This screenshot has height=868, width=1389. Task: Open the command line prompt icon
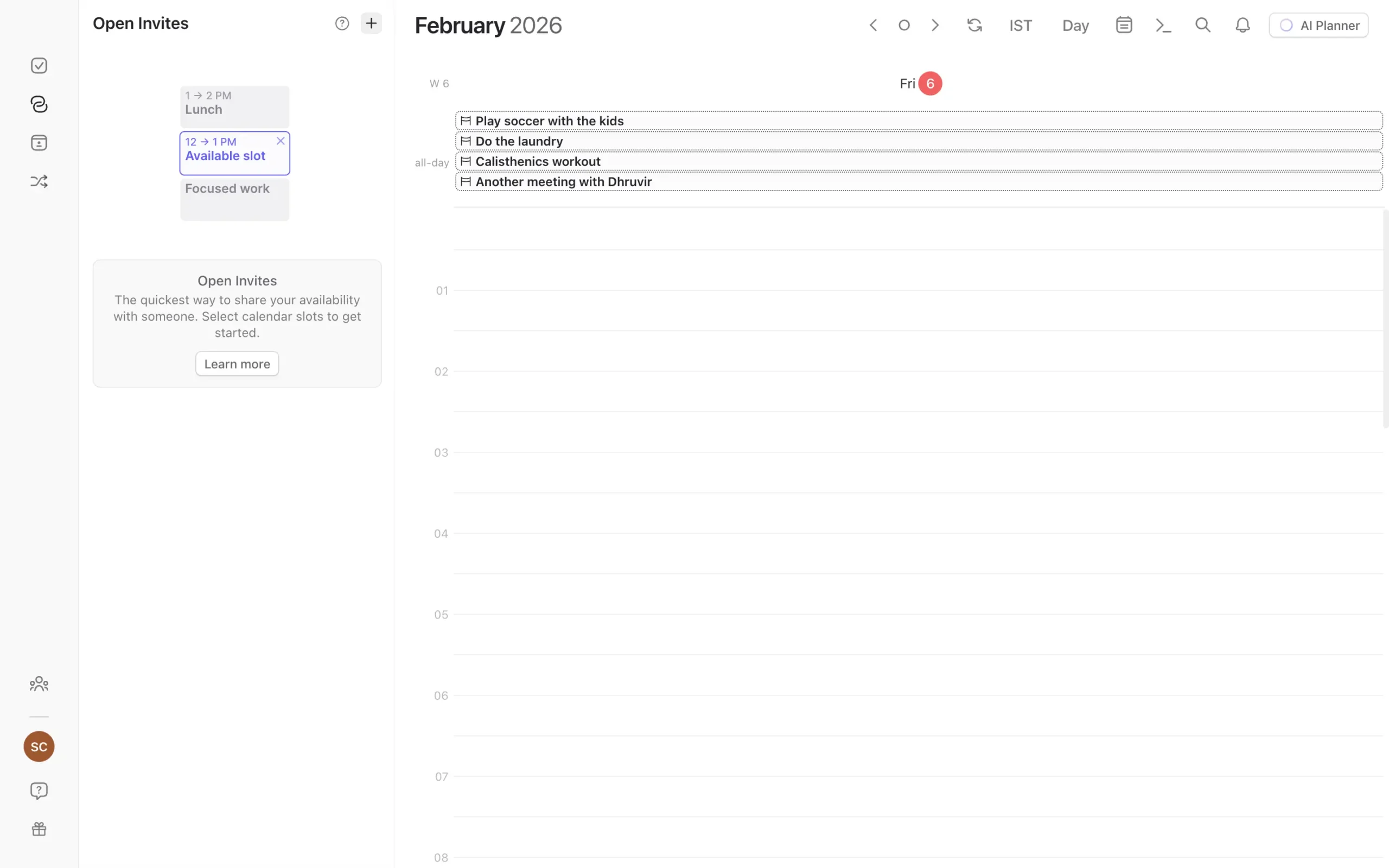point(1163,25)
